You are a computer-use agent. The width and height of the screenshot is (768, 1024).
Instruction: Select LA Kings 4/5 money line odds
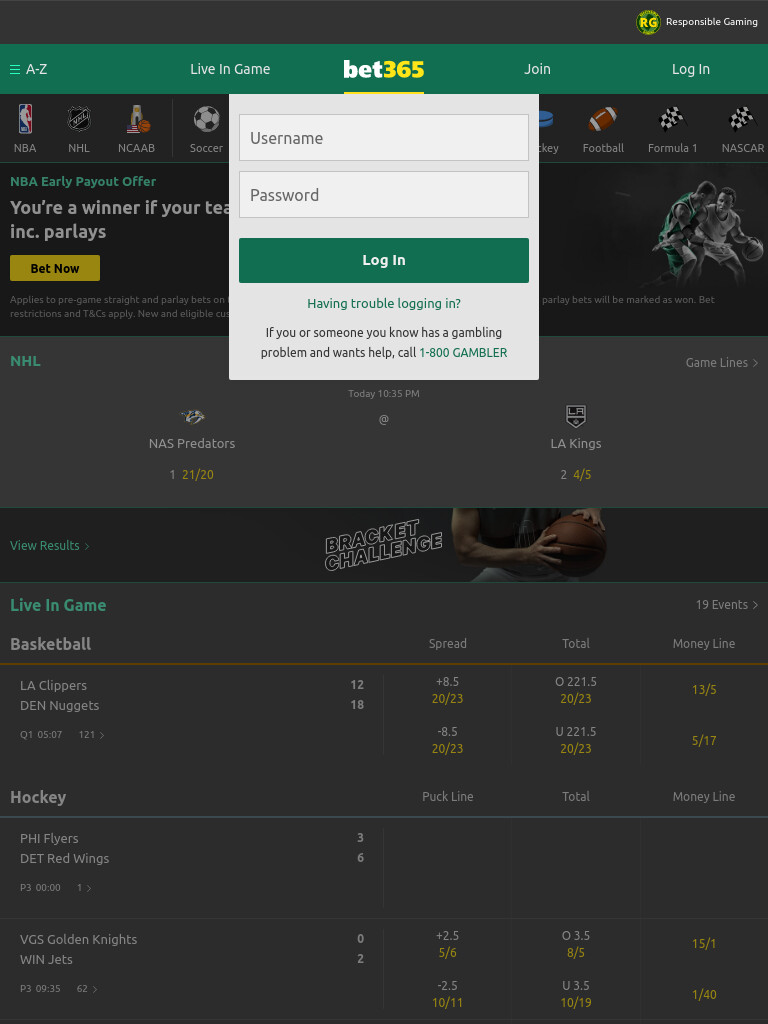click(x=582, y=475)
